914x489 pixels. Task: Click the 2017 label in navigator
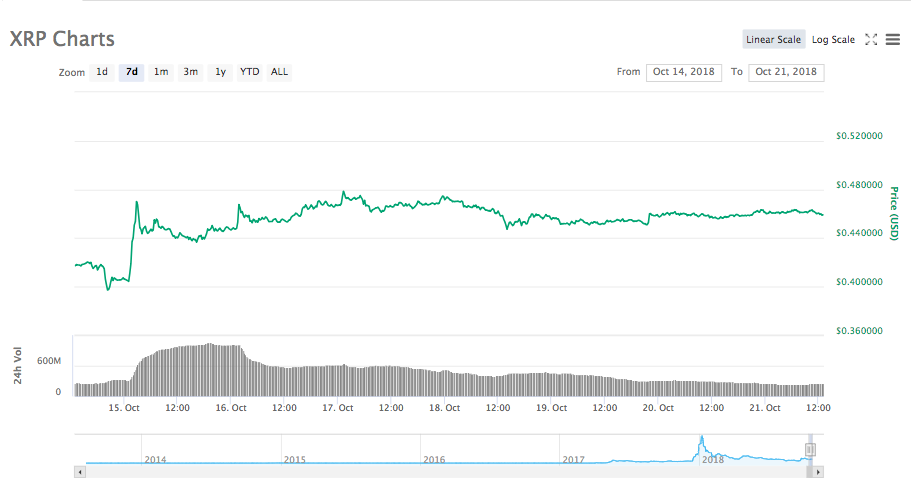(x=573, y=460)
